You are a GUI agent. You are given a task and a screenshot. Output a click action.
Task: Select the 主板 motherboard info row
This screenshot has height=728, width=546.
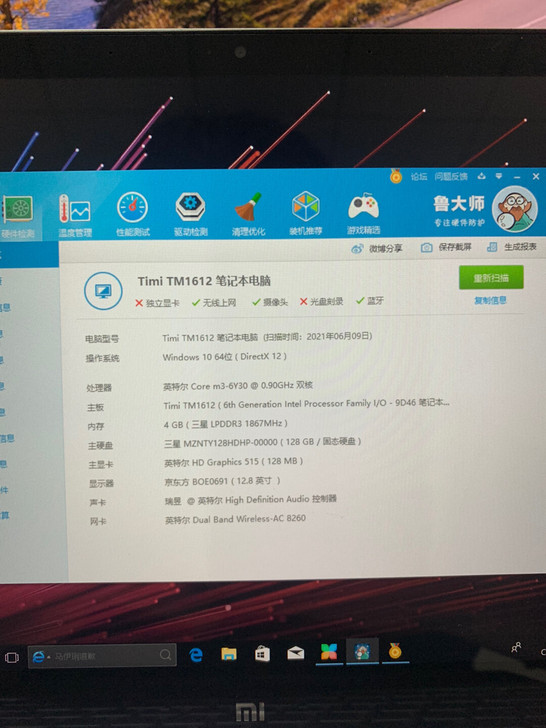click(x=267, y=405)
